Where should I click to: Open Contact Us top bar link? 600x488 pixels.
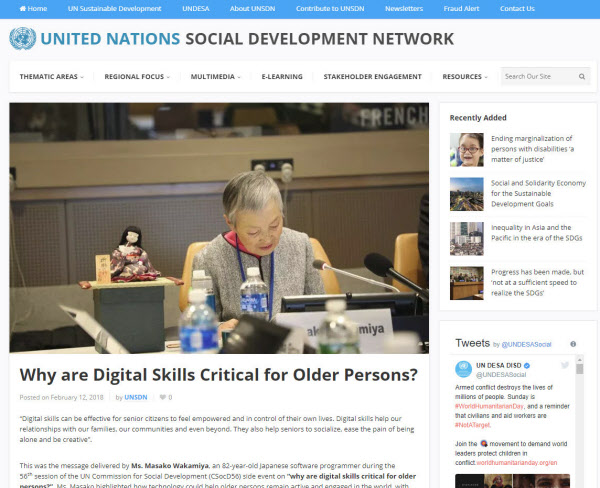pos(517,8)
